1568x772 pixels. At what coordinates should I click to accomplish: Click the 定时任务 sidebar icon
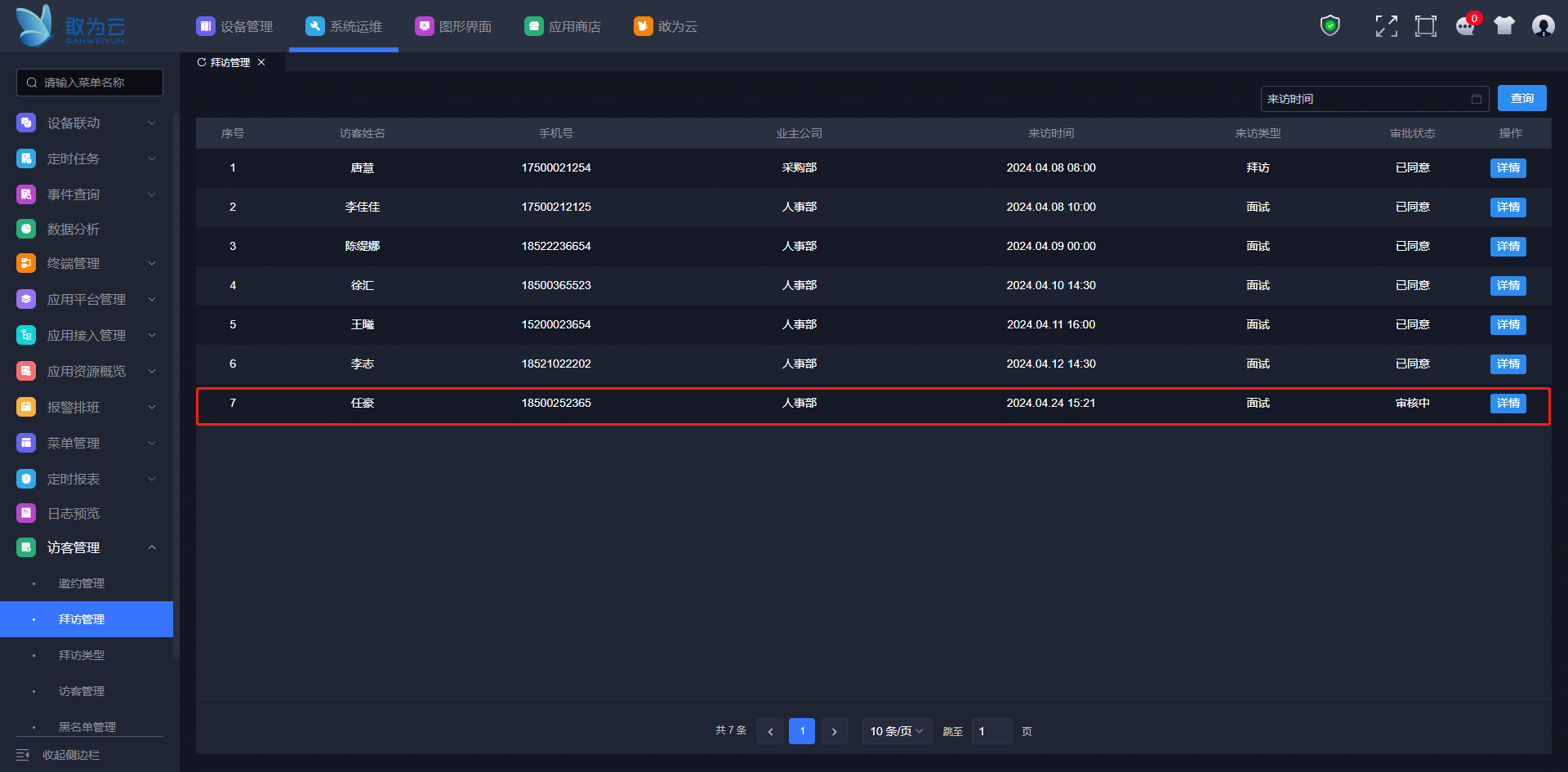tap(26, 158)
